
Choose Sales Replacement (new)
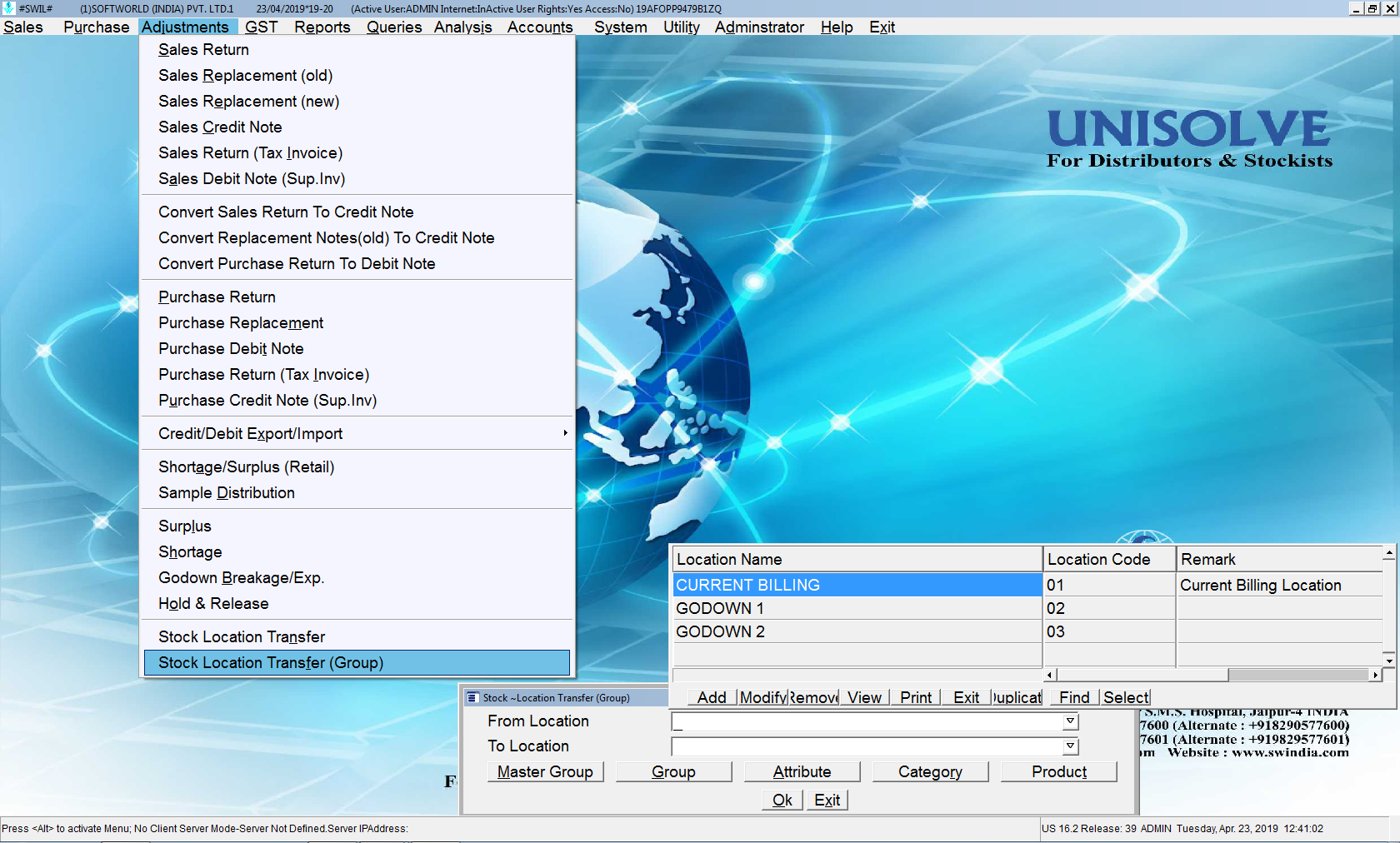point(357,102)
